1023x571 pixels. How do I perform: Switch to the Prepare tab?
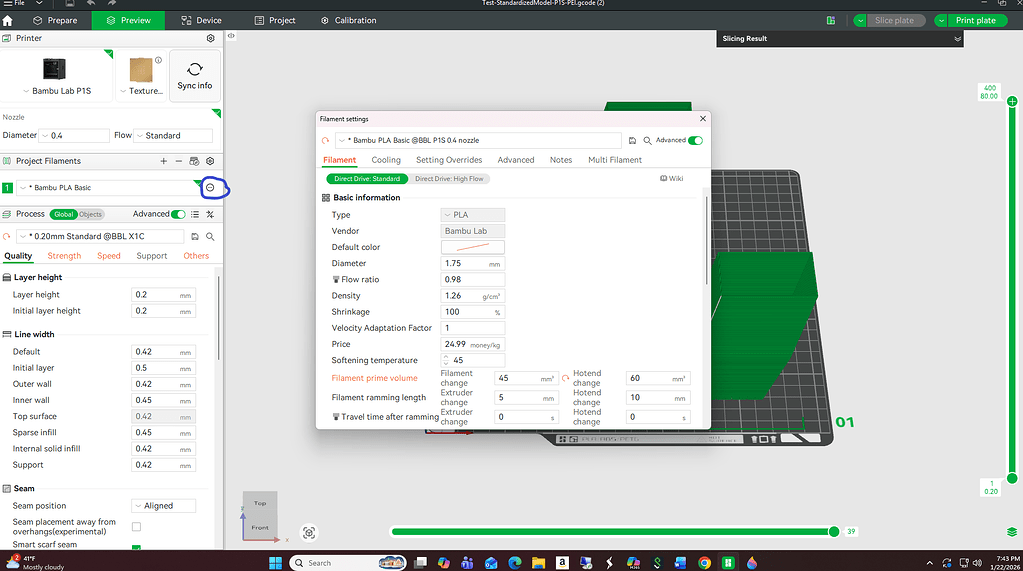click(55, 20)
